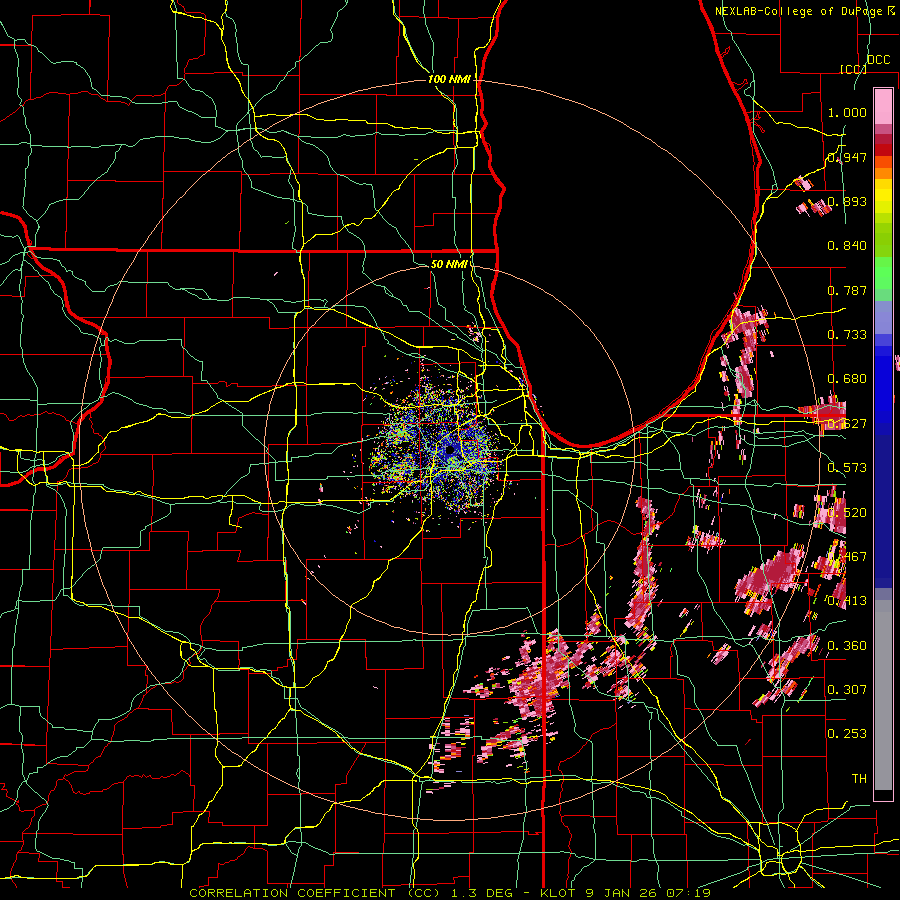Click the Correlation Coefficient caption at the bottom
This screenshot has width=900, height=900.
[450, 893]
